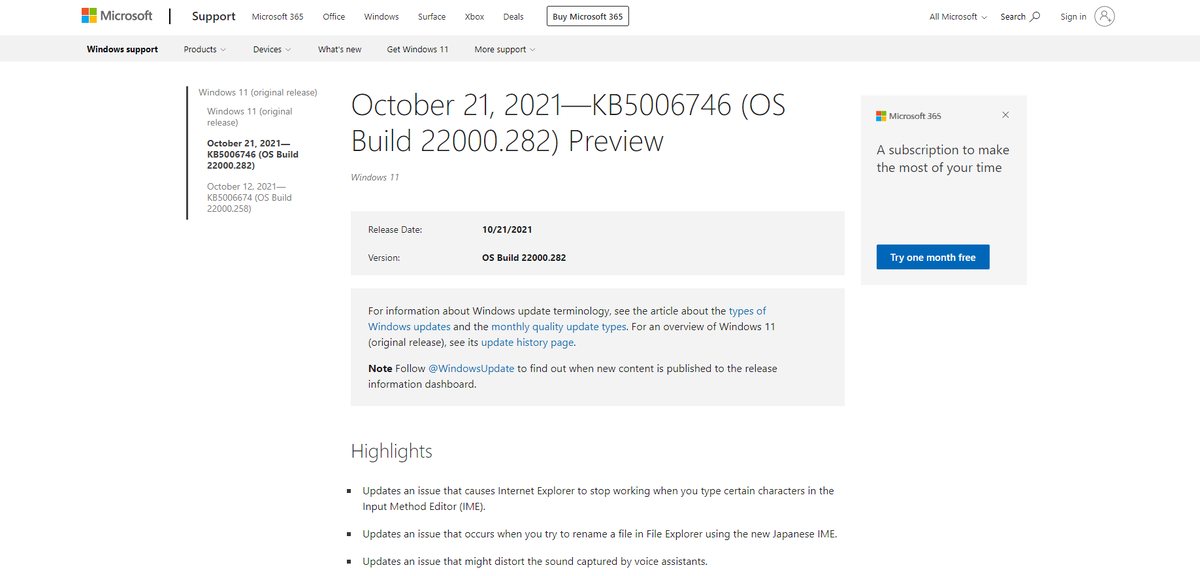
Task: Expand the Products menu
Action: (205, 49)
